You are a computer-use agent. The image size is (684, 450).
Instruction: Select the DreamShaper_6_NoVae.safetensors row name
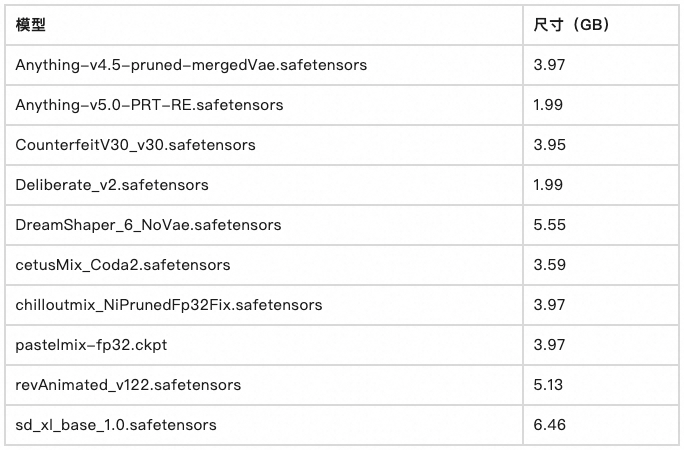coord(148,225)
